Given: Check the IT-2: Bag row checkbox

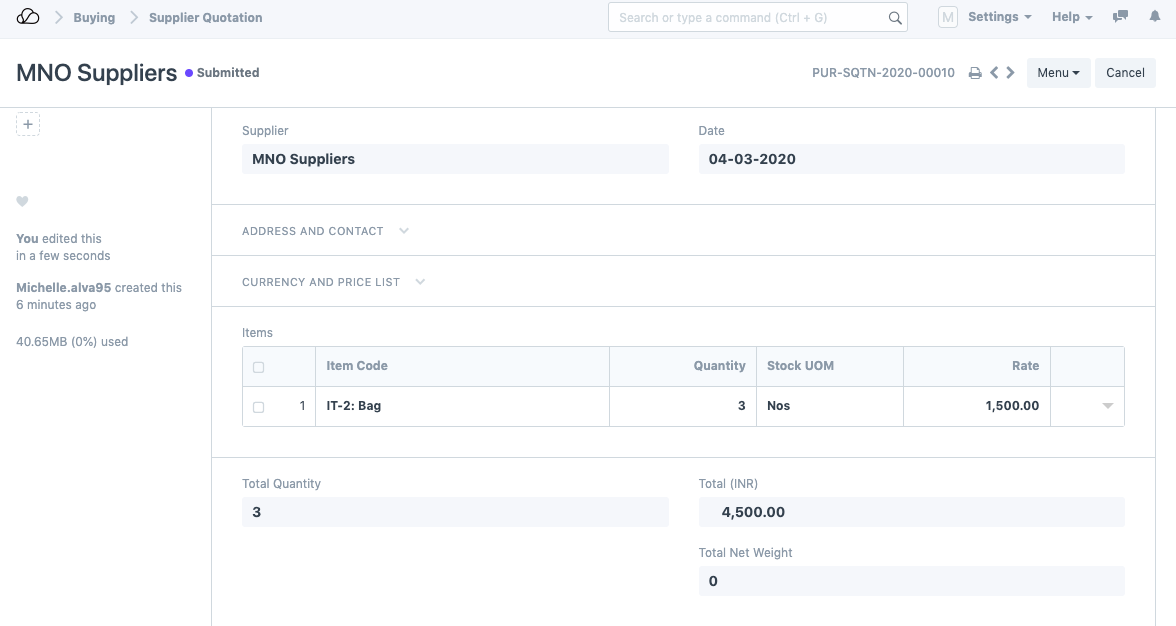Looking at the screenshot, I should pos(259,407).
